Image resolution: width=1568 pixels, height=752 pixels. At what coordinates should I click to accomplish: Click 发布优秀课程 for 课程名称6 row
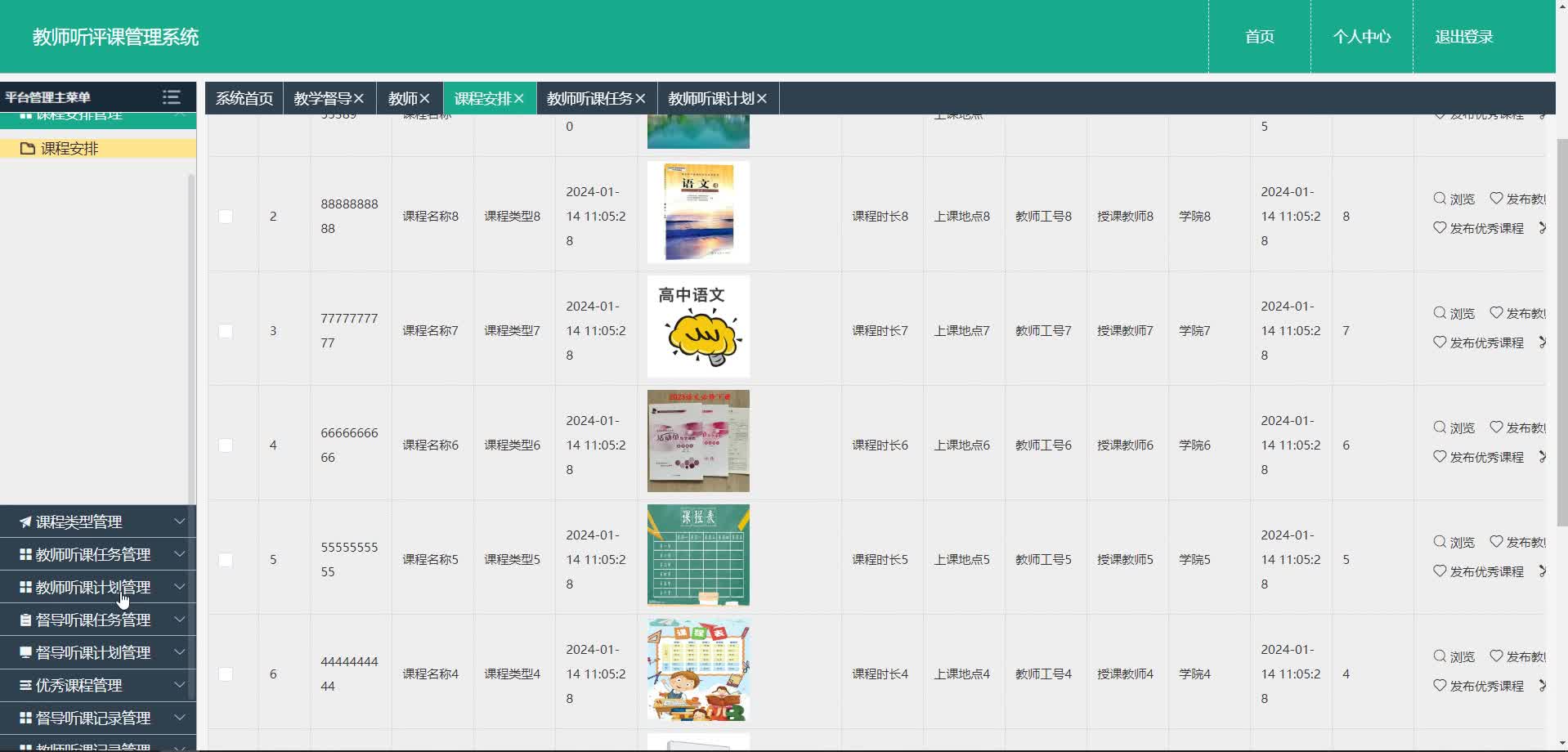(1478, 457)
